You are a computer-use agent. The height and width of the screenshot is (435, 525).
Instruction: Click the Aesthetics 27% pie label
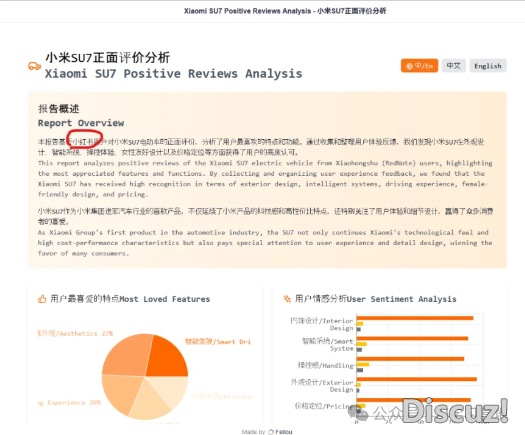pos(75,334)
